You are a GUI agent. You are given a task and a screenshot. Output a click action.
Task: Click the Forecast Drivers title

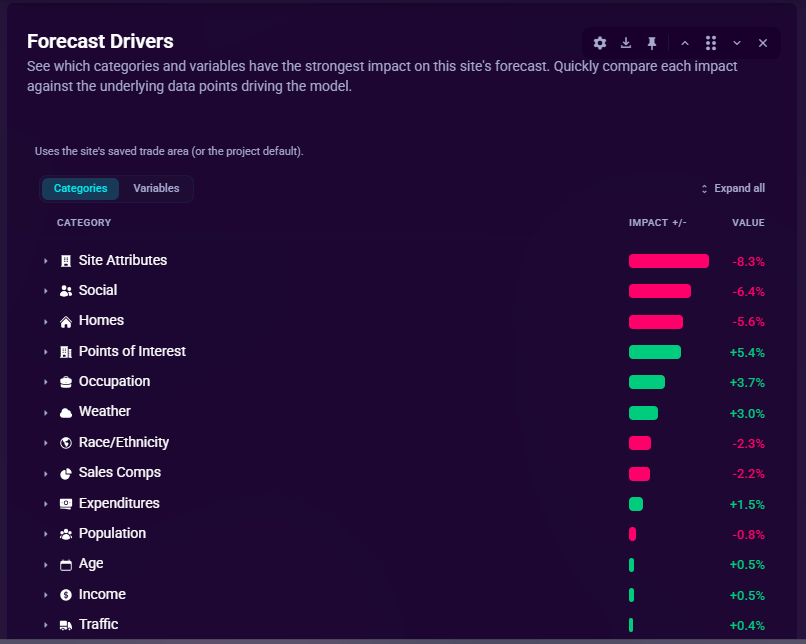pos(100,42)
